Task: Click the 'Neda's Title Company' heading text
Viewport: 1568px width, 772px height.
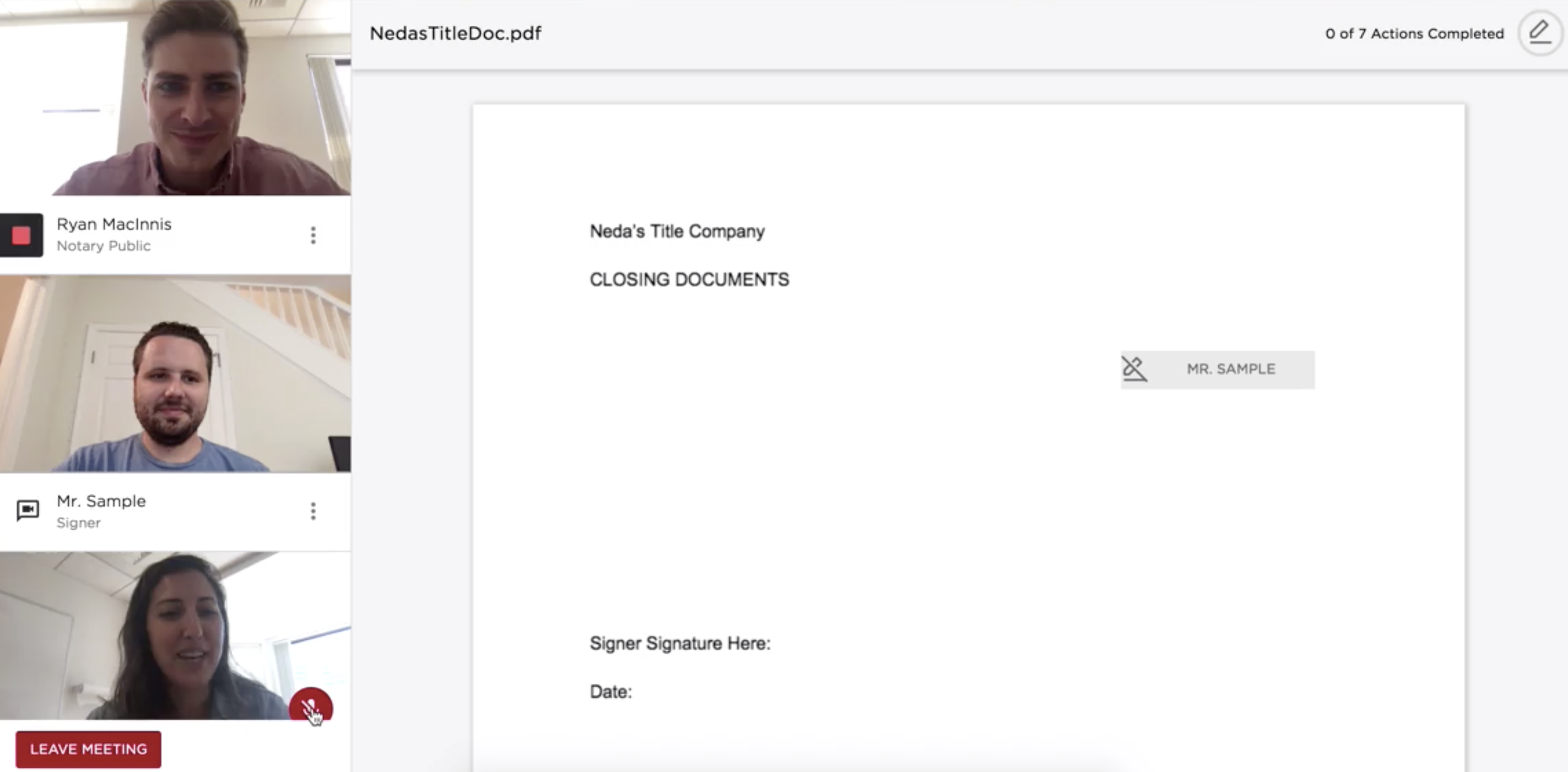Action: [x=677, y=231]
